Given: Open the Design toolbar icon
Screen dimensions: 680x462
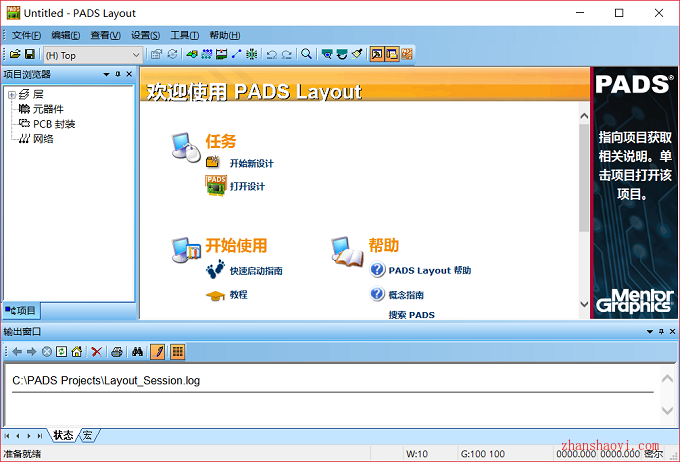Looking at the screenshot, I should point(207,54).
